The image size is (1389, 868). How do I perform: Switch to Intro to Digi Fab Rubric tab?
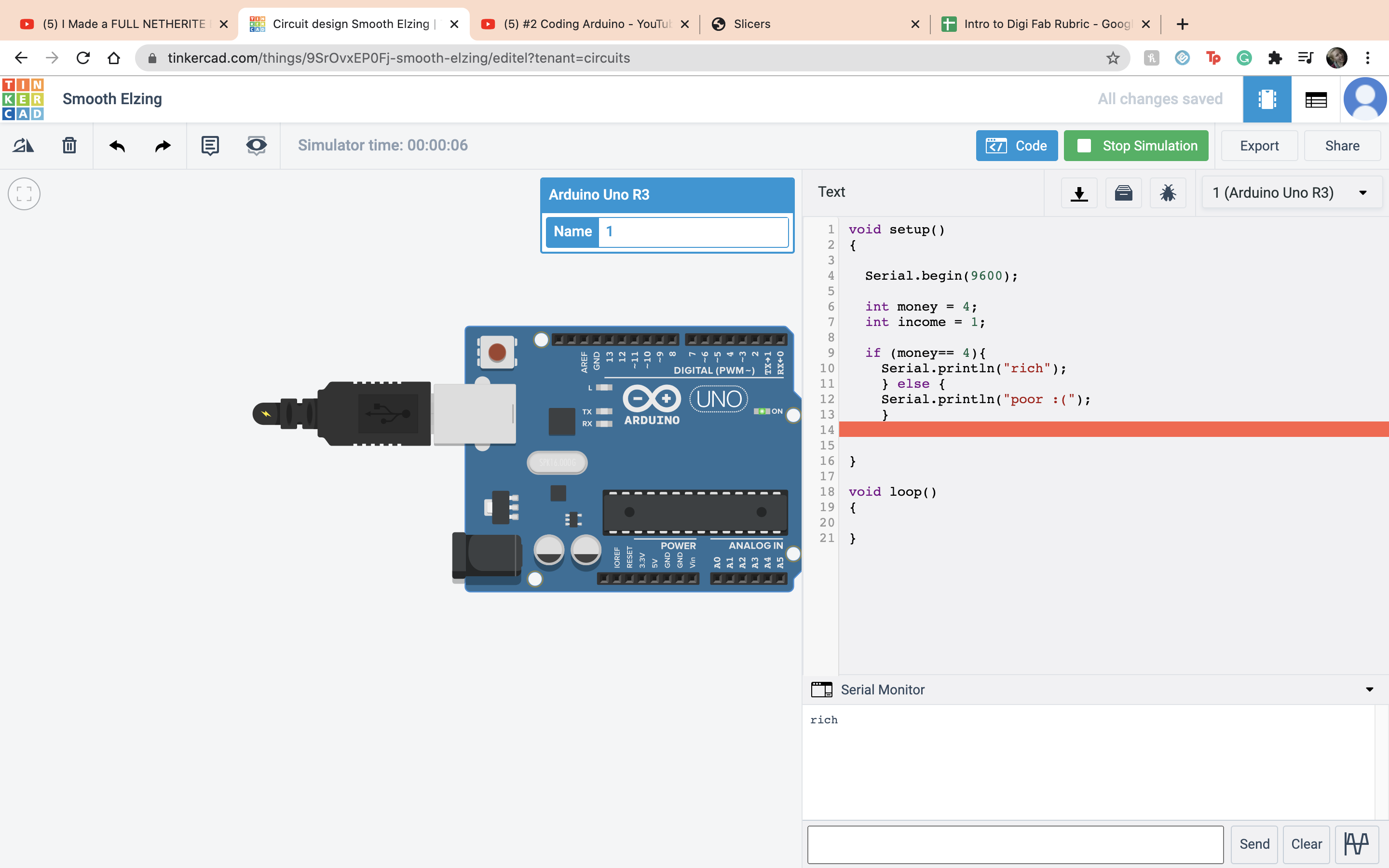click(x=1046, y=24)
